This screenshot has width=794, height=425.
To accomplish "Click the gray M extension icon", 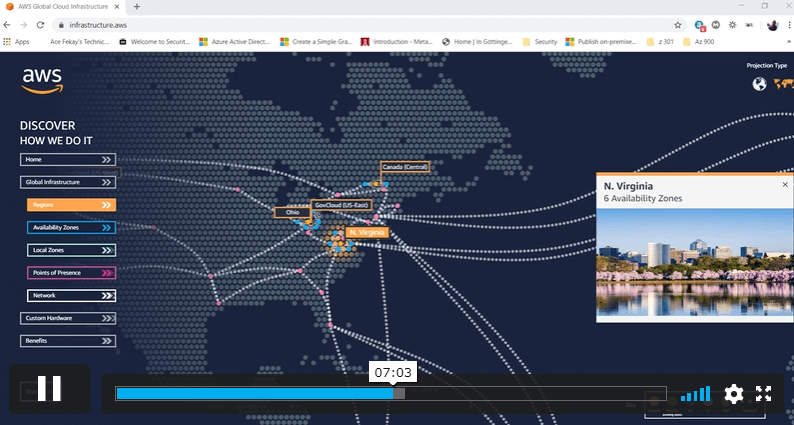I will click(x=716, y=25).
